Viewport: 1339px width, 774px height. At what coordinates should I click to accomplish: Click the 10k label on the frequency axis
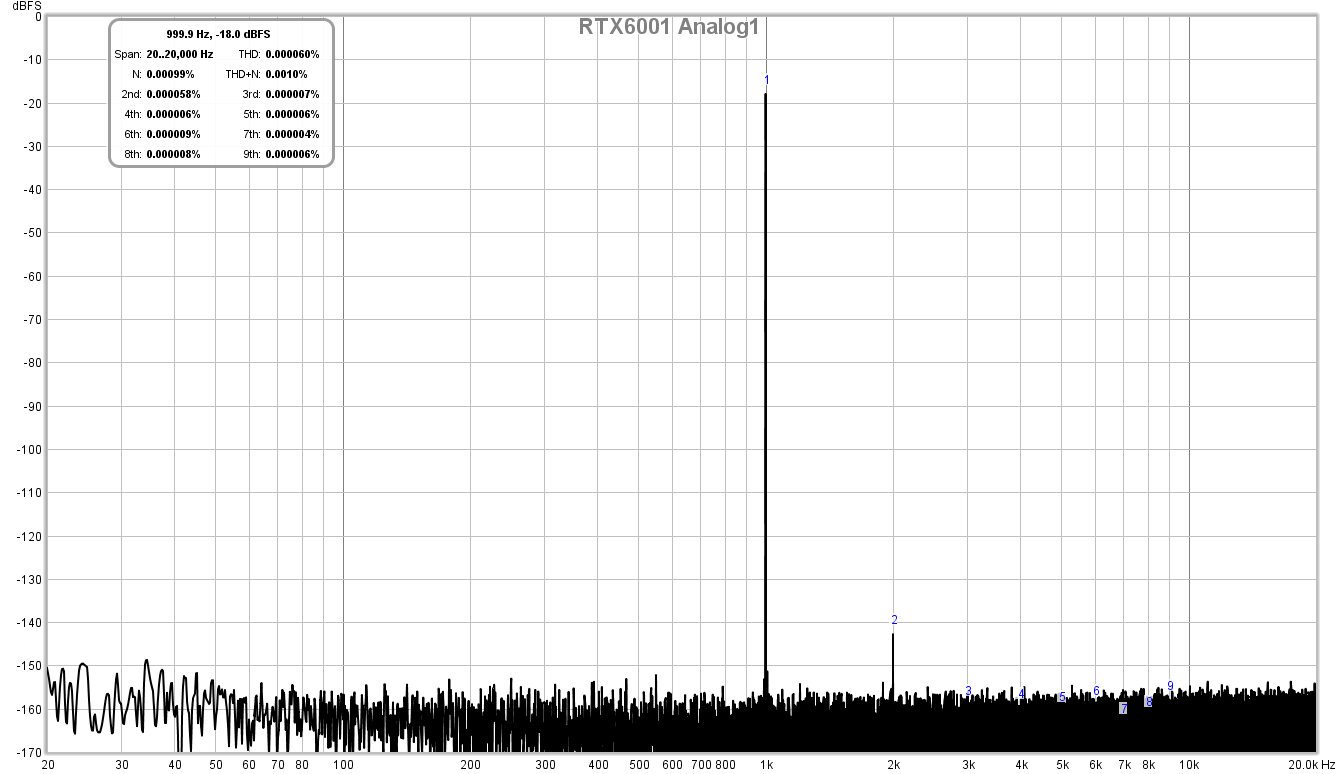(x=1189, y=765)
